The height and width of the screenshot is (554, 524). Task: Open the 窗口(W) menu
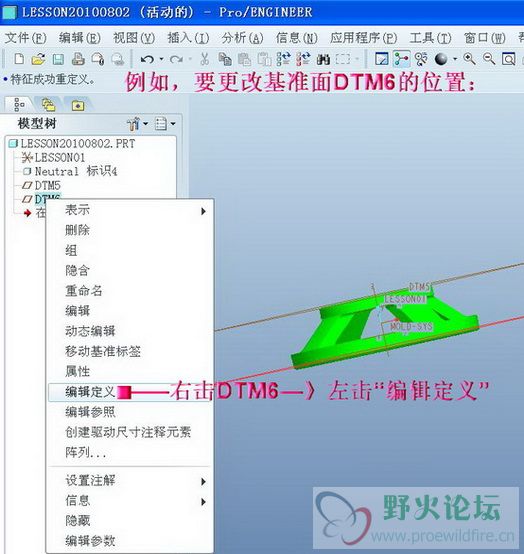pyautogui.click(x=485, y=38)
